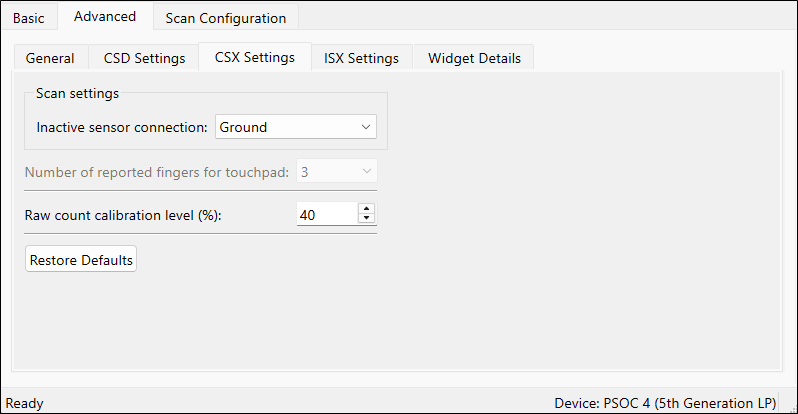The height and width of the screenshot is (414, 798).
Task: Select the Advanced tab
Action: pos(105,16)
